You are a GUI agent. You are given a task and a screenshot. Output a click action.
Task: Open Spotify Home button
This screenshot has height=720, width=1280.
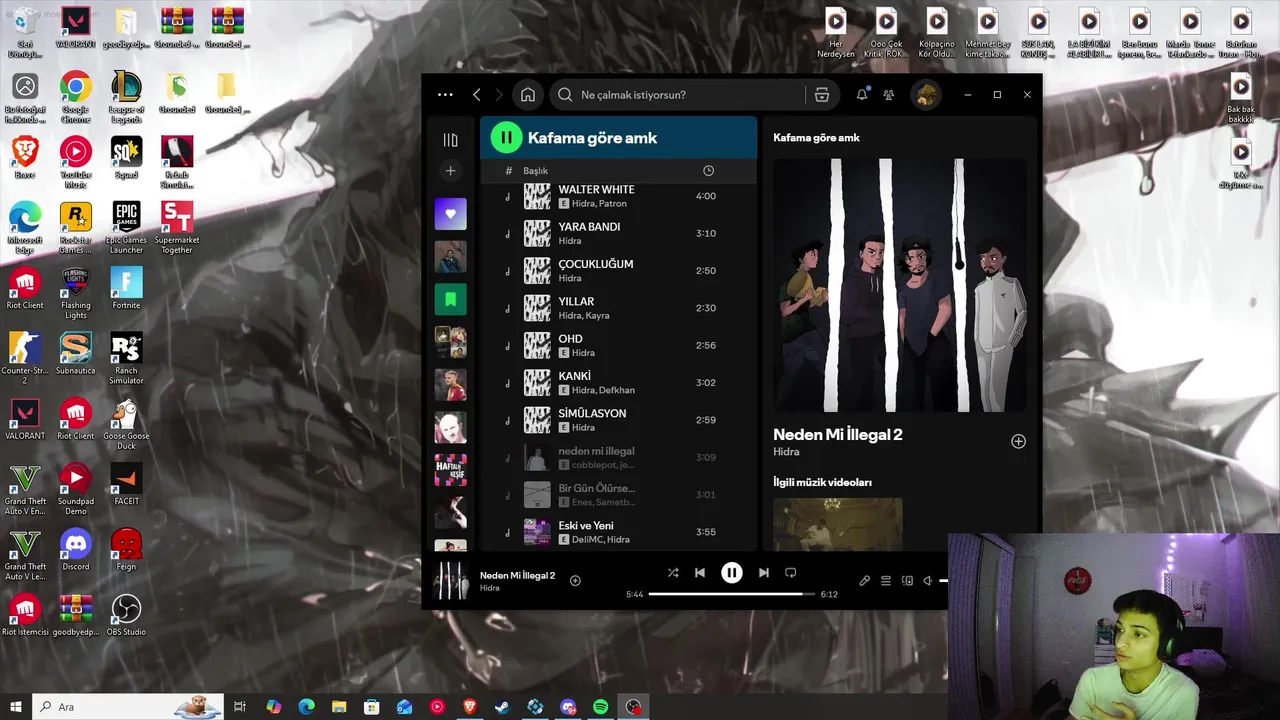528,95
